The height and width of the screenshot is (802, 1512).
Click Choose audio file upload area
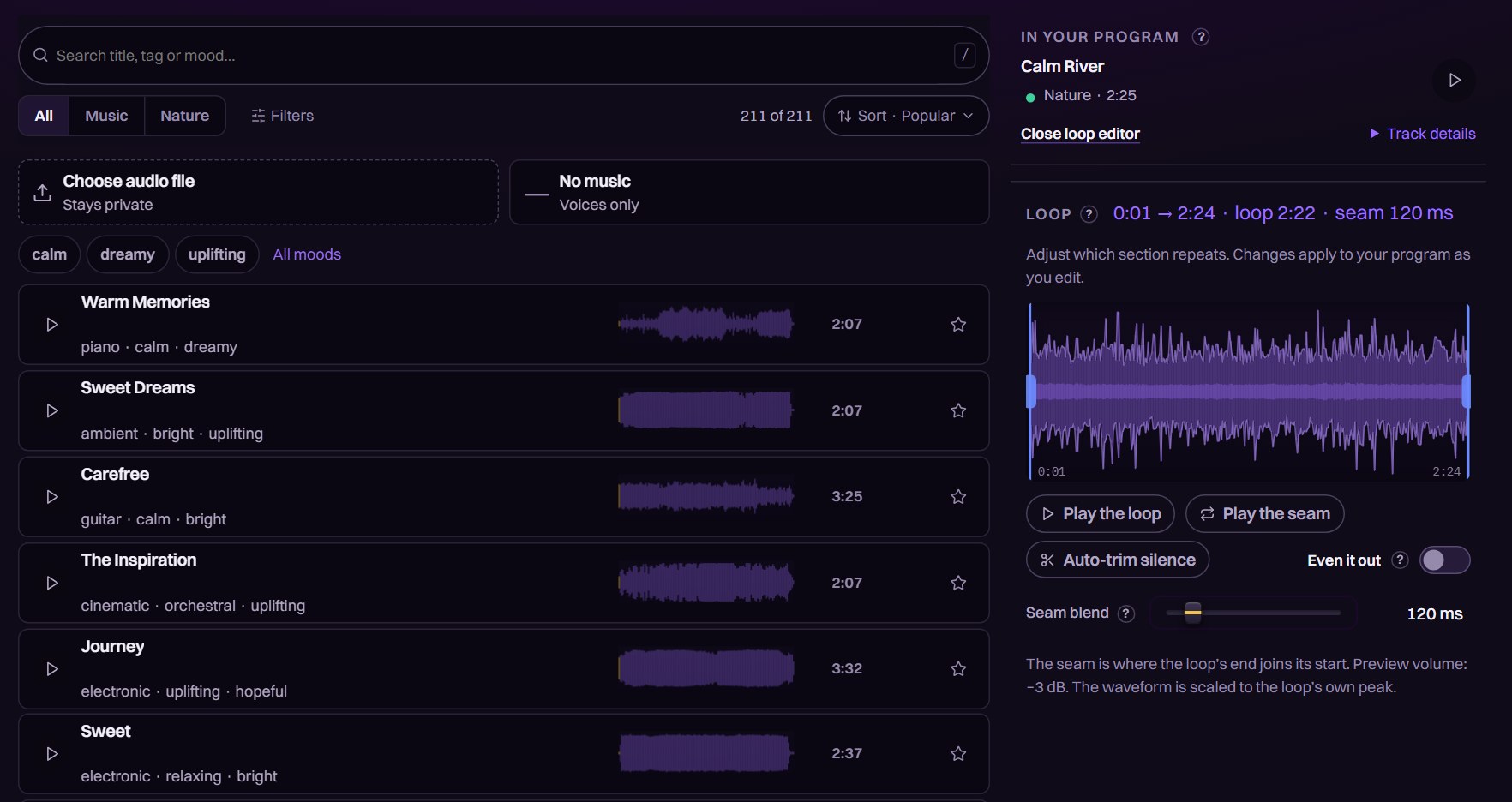258,192
